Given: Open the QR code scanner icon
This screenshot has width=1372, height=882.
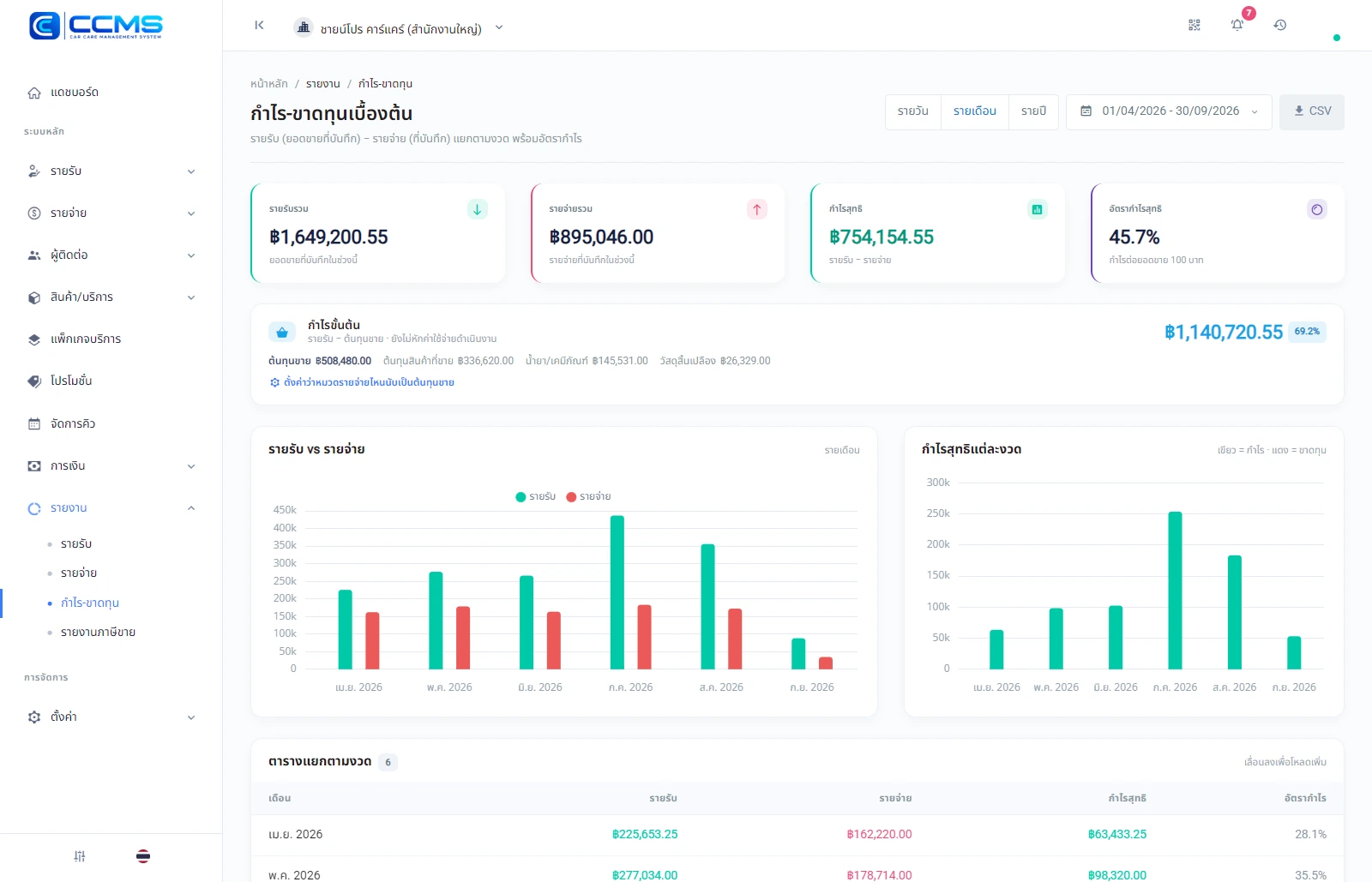Looking at the screenshot, I should 1194,26.
